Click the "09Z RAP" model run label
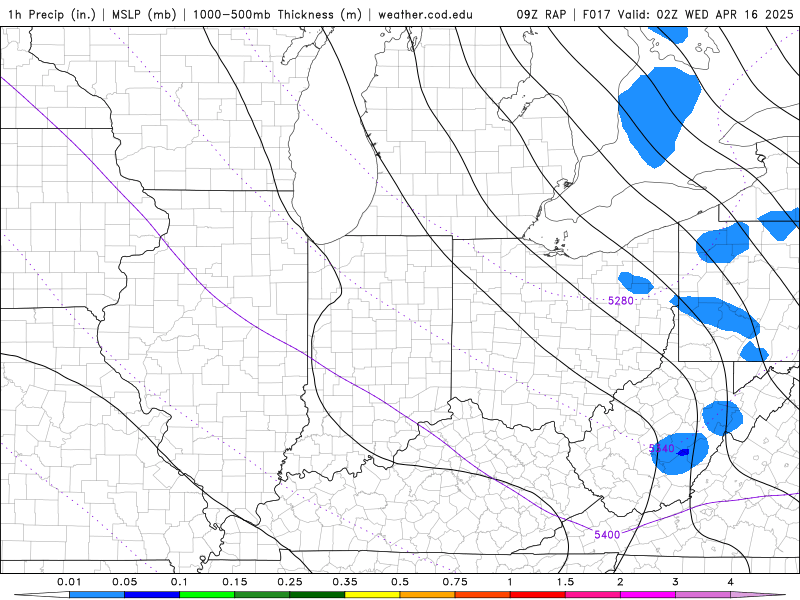This screenshot has height=600, width=800. [x=541, y=14]
